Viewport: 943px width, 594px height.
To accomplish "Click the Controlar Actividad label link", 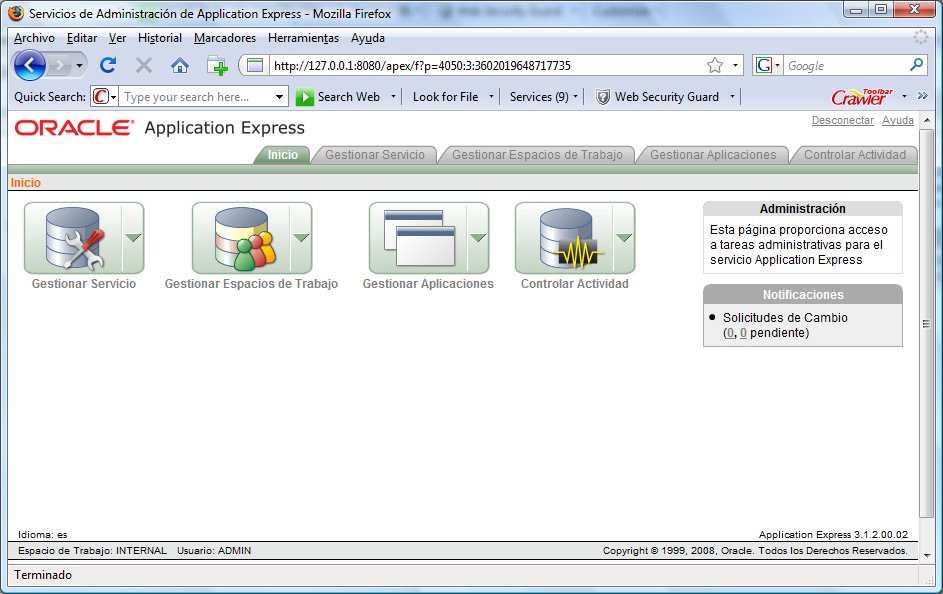I will [x=574, y=284].
